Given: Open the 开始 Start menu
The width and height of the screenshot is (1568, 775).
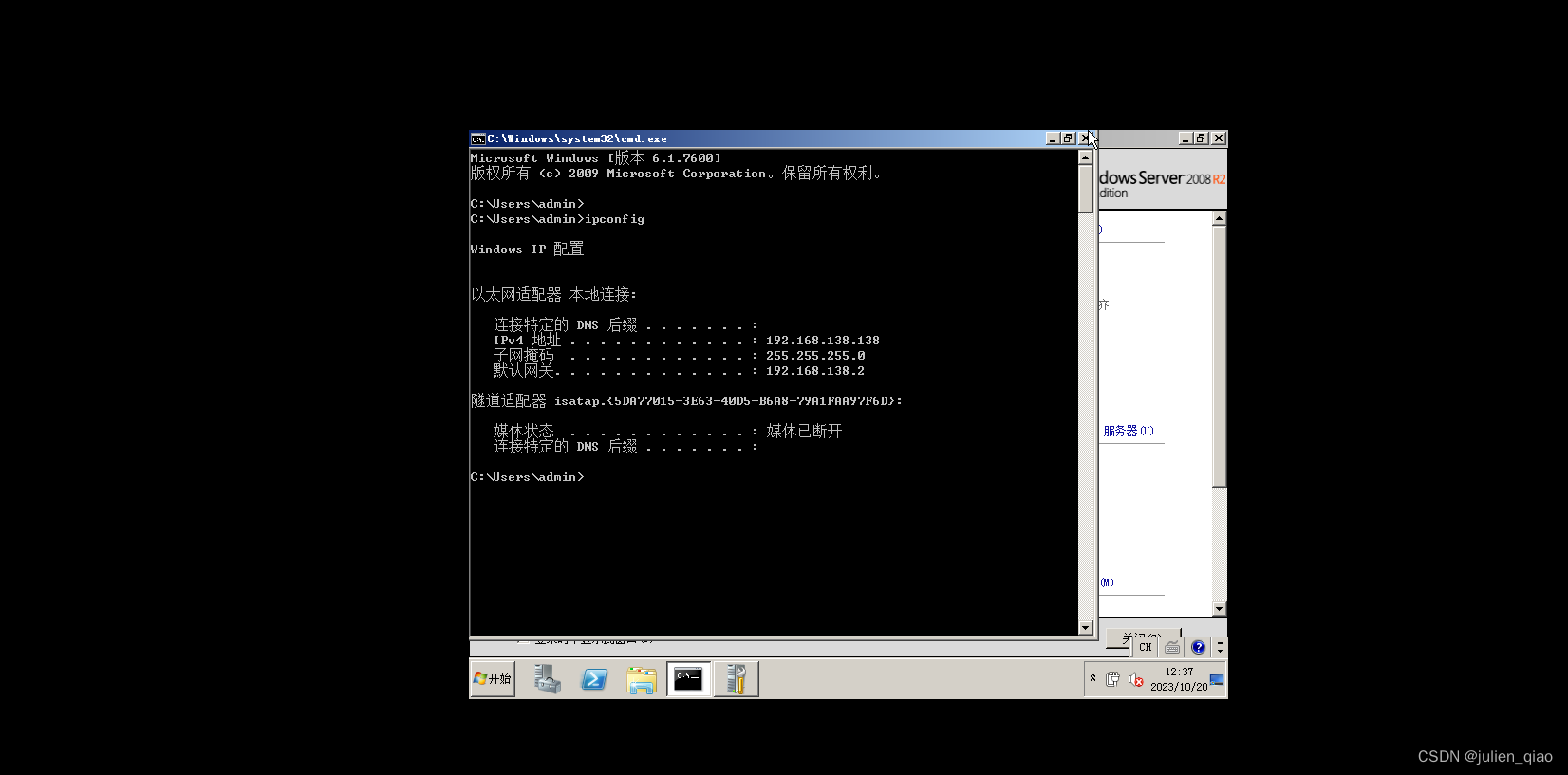Looking at the screenshot, I should (x=493, y=679).
